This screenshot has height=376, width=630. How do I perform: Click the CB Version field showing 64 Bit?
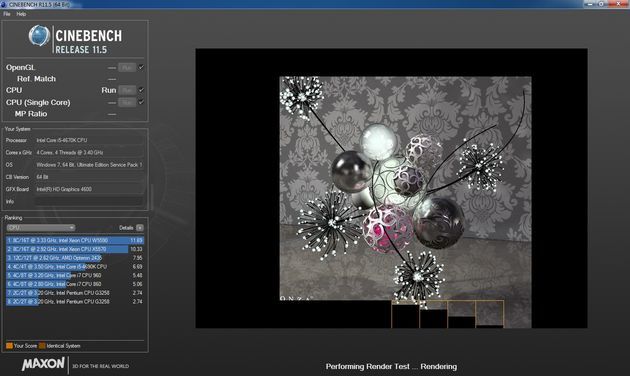[89, 177]
